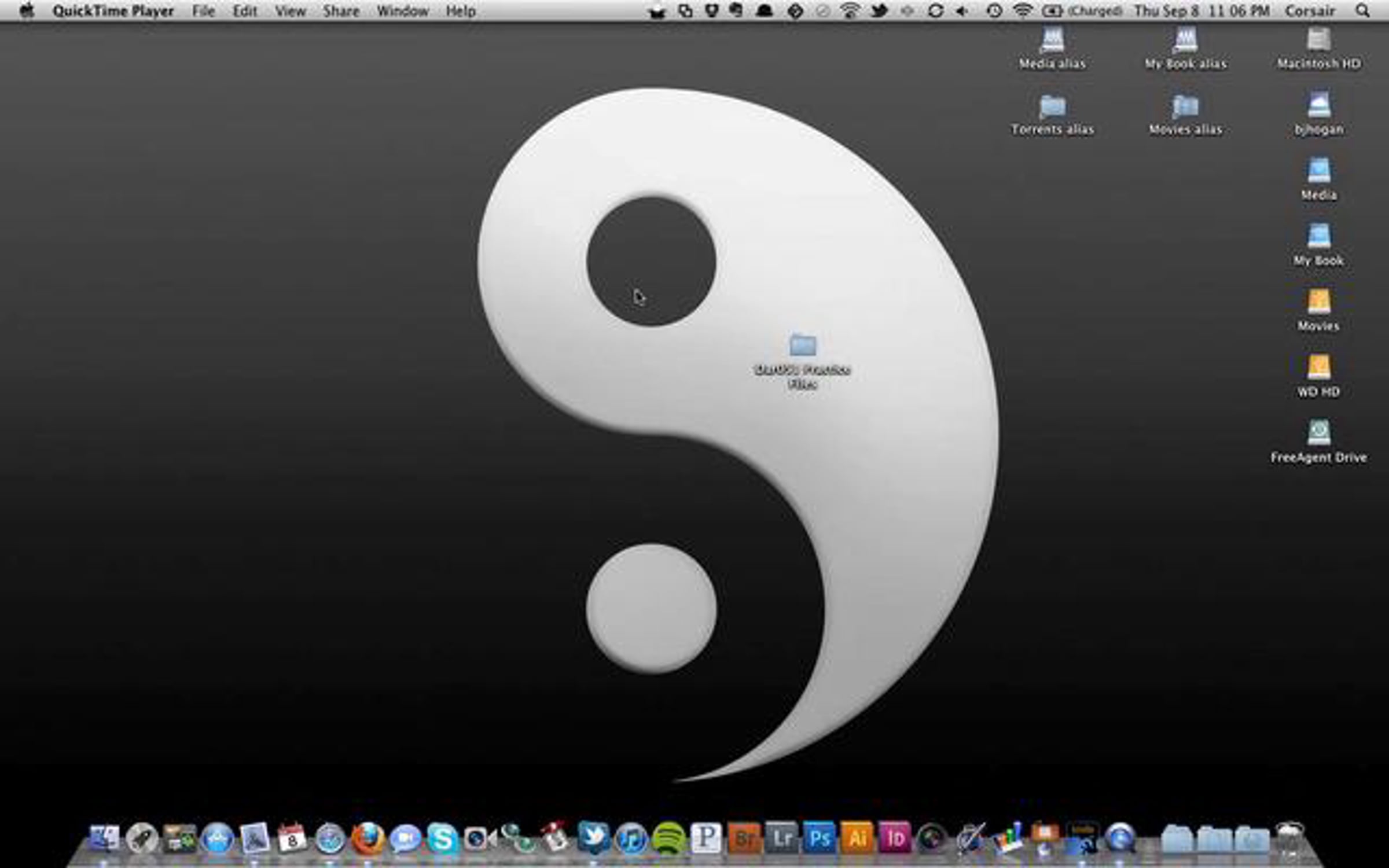Select the Torrents alias folder
Image resolution: width=1389 pixels, height=868 pixels.
click(x=1052, y=107)
